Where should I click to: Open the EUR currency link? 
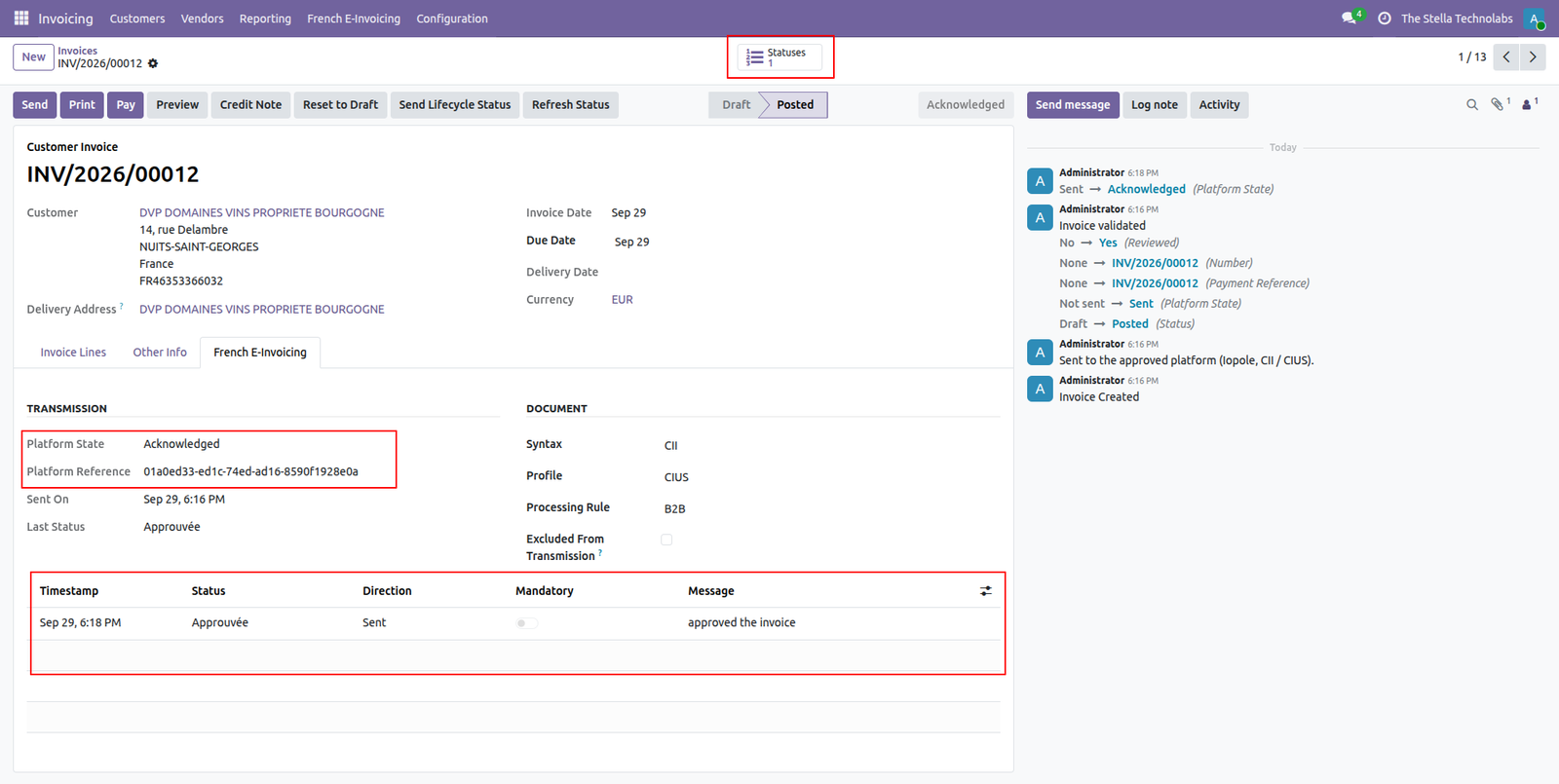(x=623, y=300)
